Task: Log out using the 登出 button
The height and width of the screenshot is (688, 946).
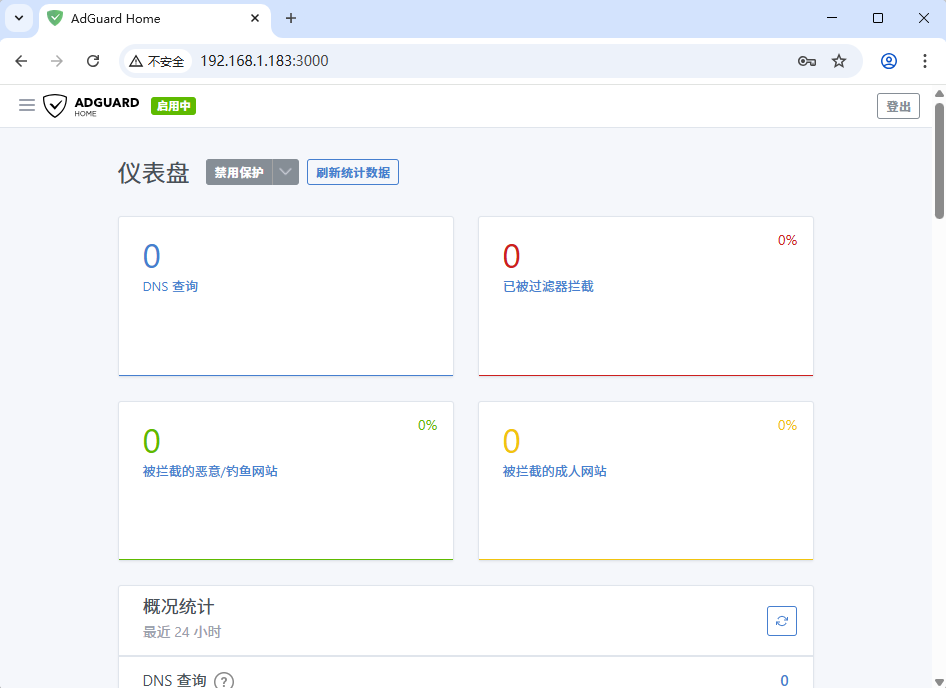Action: [x=898, y=106]
